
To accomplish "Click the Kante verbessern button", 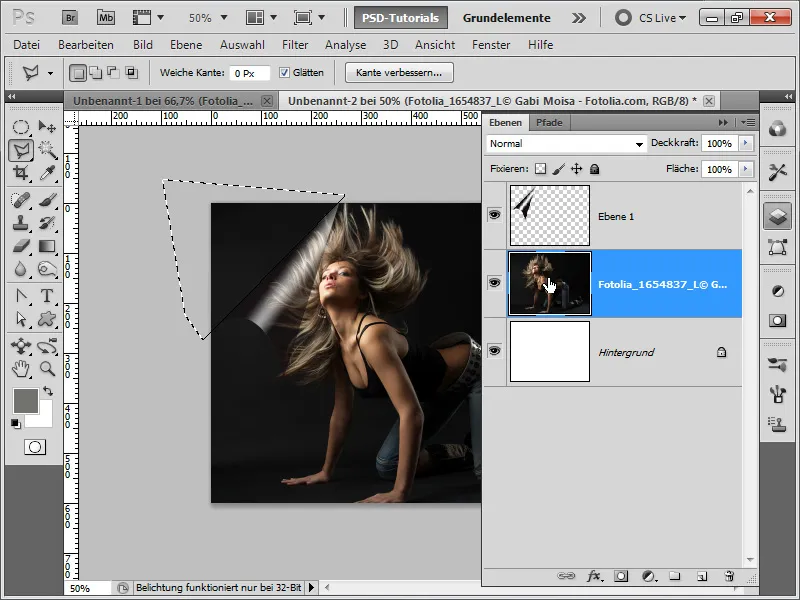I will (x=399, y=72).
